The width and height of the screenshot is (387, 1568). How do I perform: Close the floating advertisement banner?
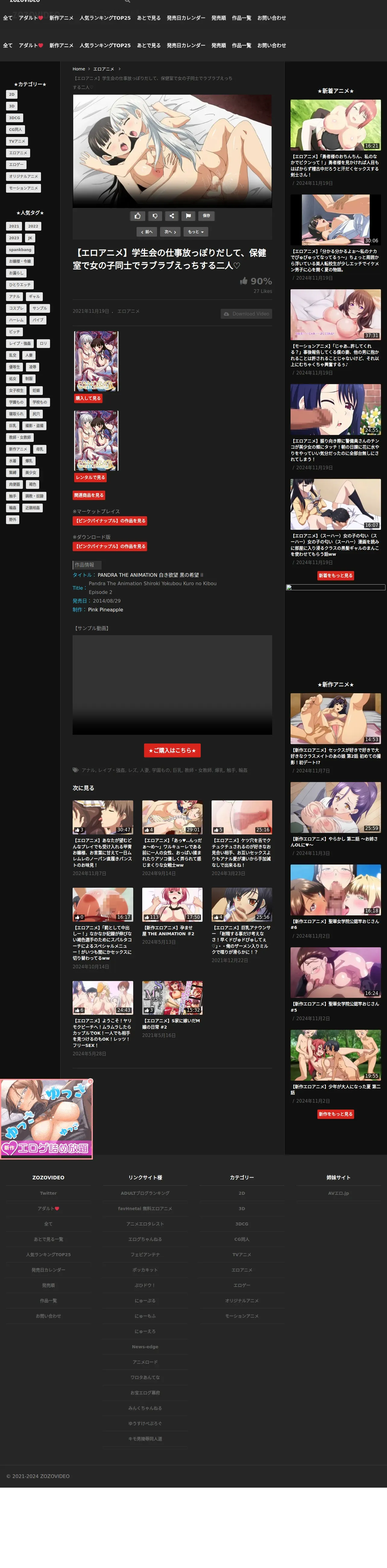(x=90, y=1082)
